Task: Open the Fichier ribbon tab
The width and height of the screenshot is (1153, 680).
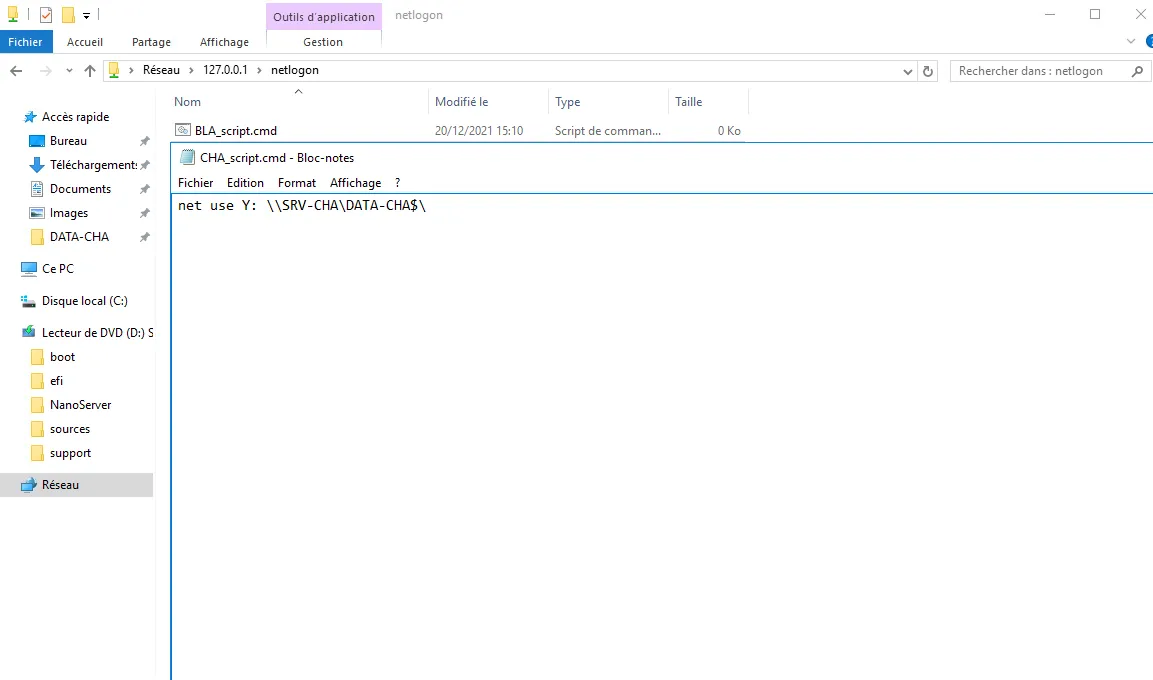Action: point(25,42)
